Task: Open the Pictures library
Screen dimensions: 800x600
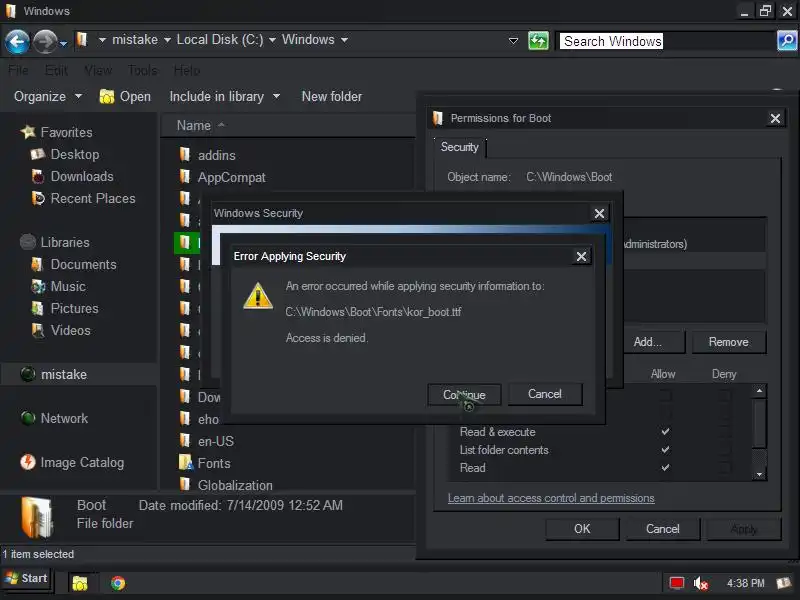Action: click(x=74, y=308)
